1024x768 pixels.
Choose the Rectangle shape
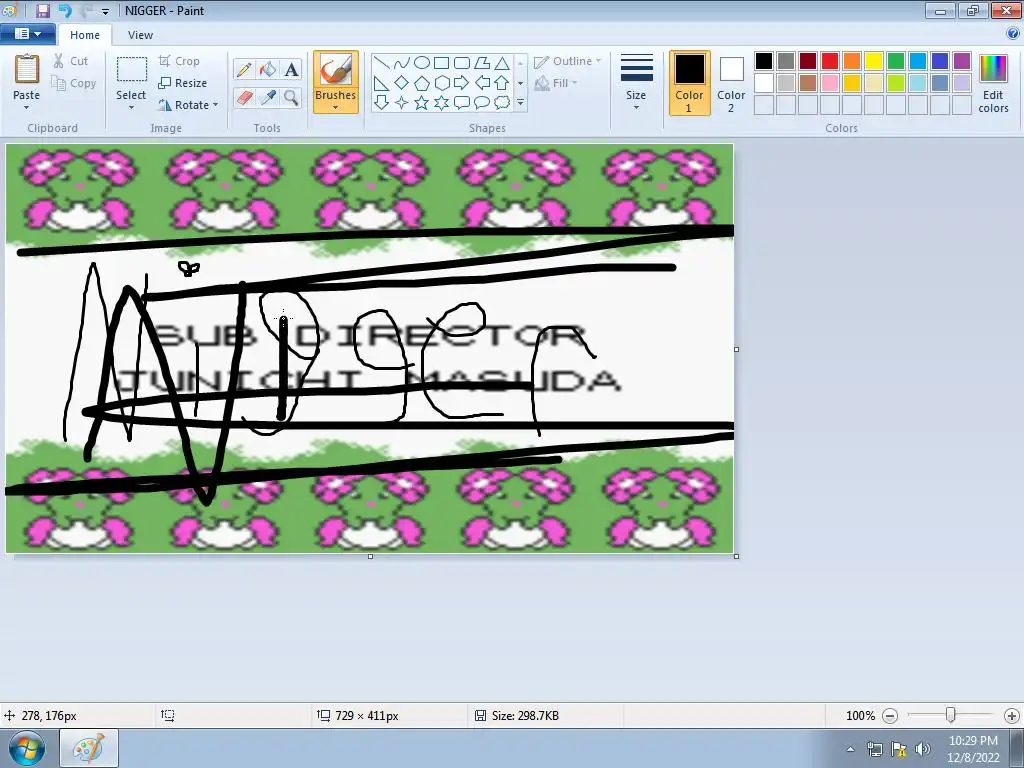(442, 63)
